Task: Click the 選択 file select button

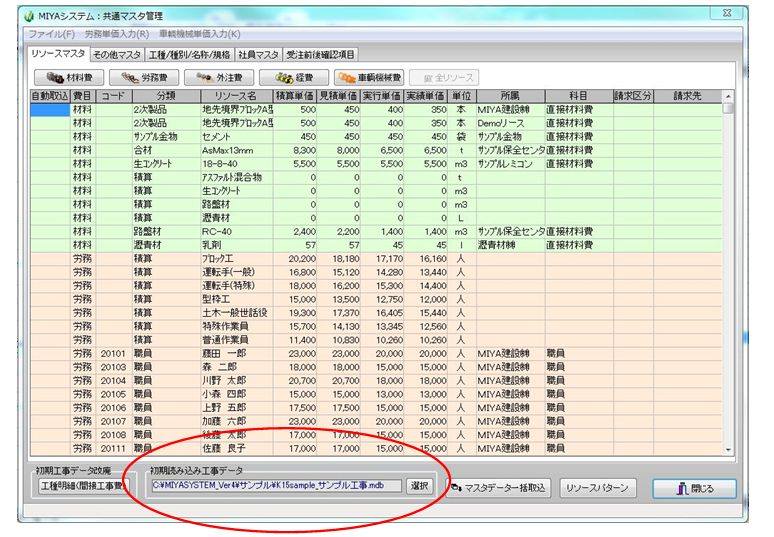Action: tap(420, 486)
